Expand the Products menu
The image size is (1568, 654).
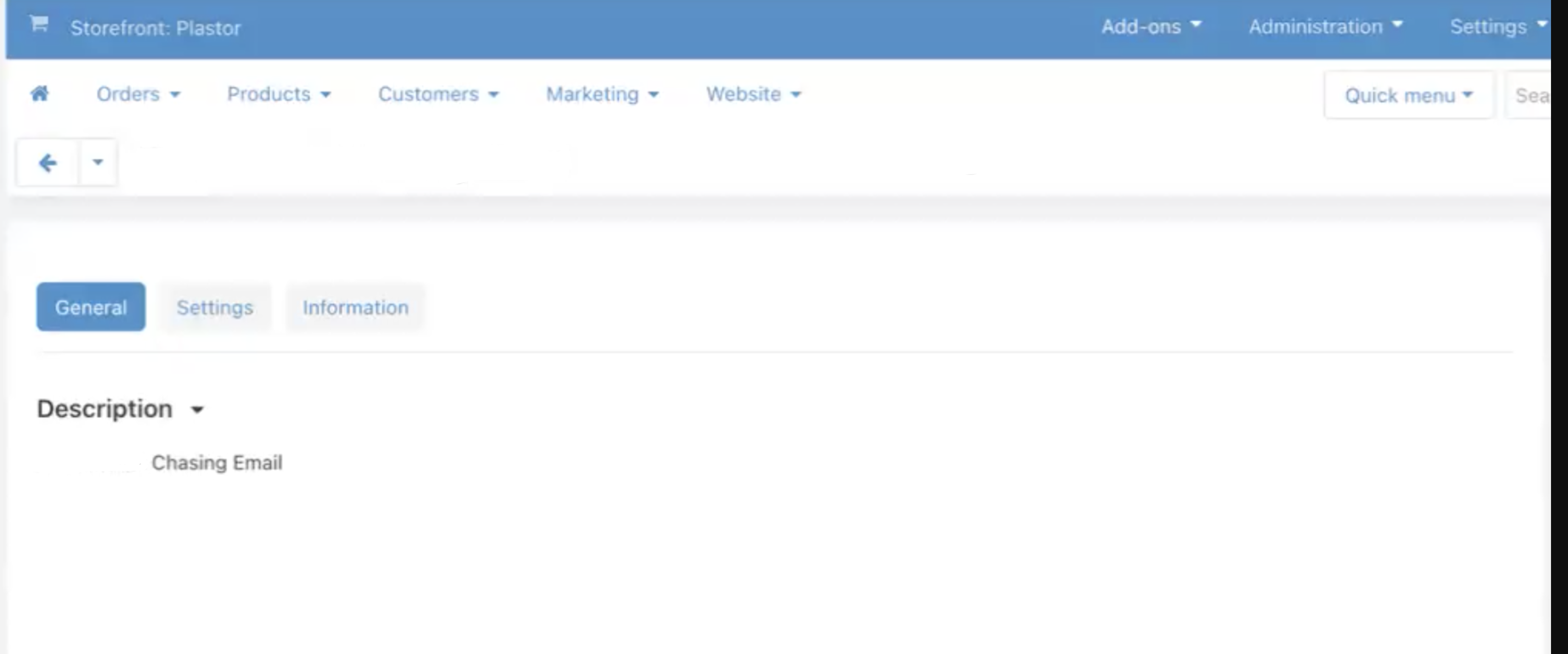coord(279,94)
